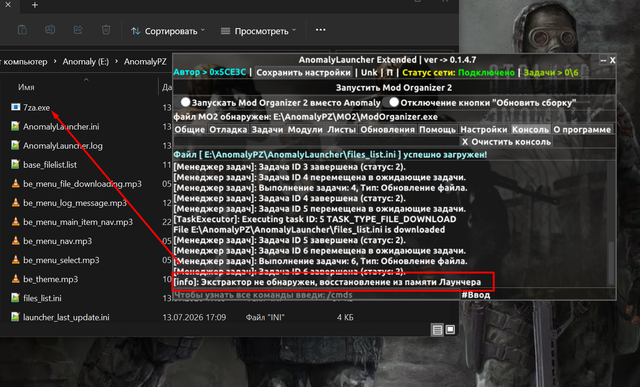
Task: Click Запустить Mod Organizer 2 button
Action: pyautogui.click(x=394, y=88)
